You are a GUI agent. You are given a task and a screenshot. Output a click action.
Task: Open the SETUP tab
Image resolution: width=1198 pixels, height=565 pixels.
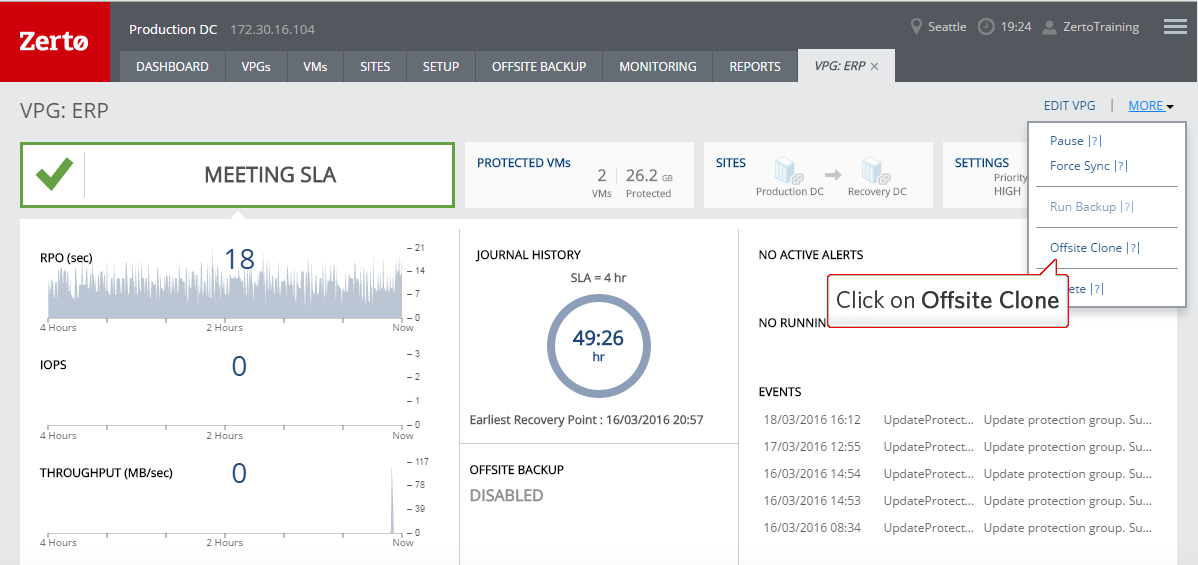pos(441,67)
